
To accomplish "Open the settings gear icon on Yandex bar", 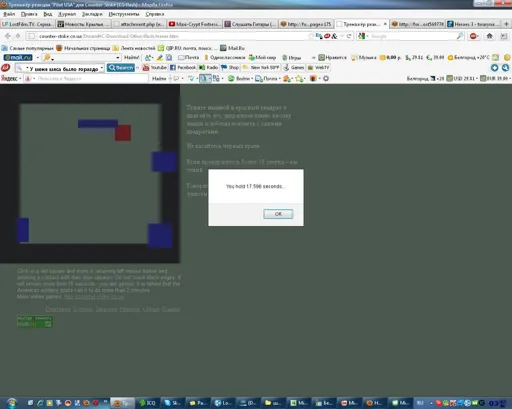I will 326,79.
